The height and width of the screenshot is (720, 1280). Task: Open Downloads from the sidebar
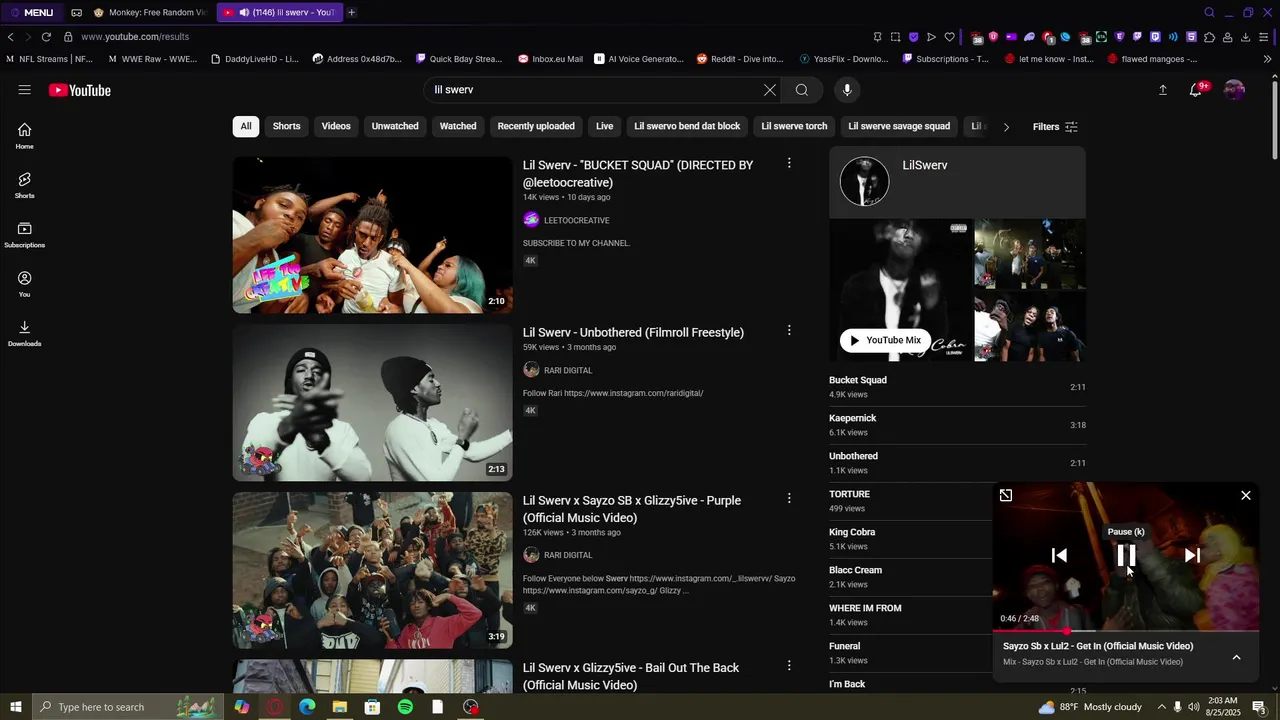[24, 333]
